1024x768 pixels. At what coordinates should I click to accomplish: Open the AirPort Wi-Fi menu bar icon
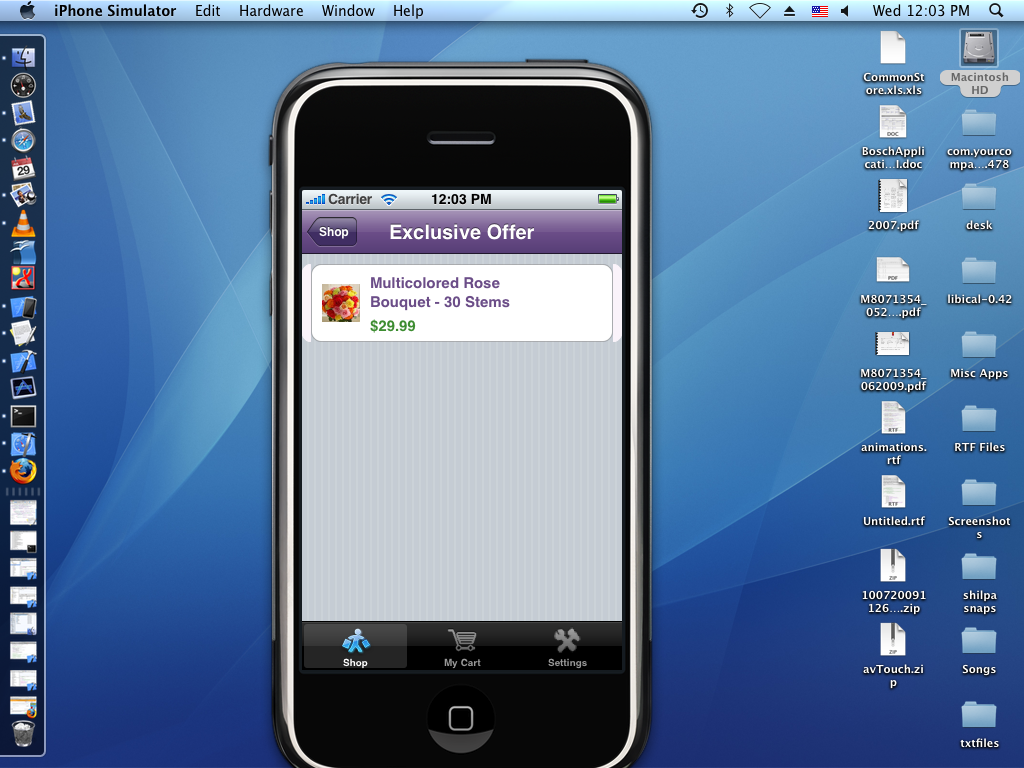coord(760,10)
